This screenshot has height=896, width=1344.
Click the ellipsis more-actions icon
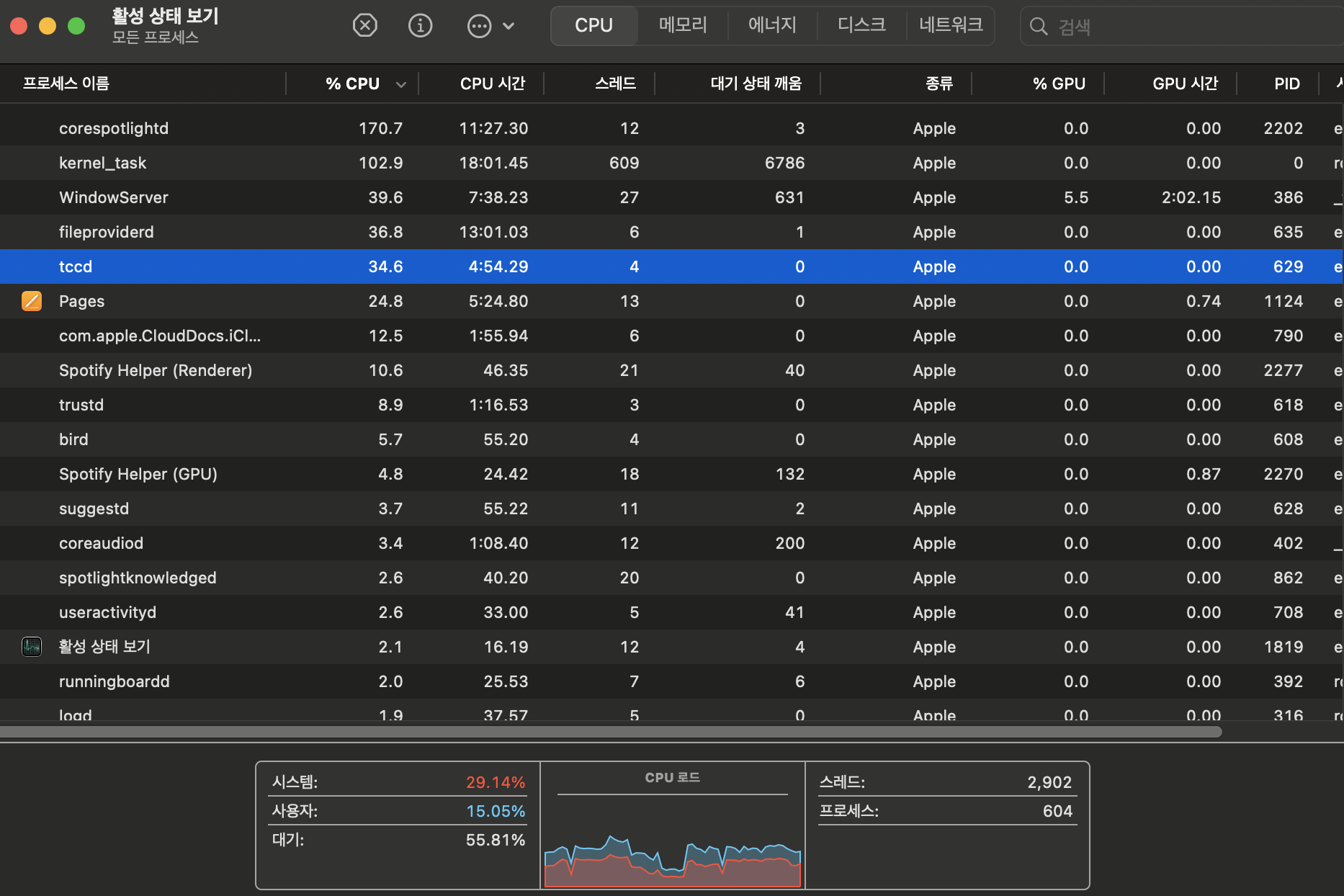(479, 27)
